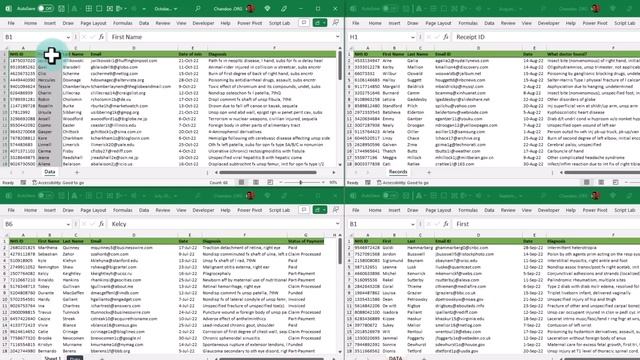Open Customize Quick Access Toolbar dropdown, top-left window
640x360 pixels.
tap(144, 9)
